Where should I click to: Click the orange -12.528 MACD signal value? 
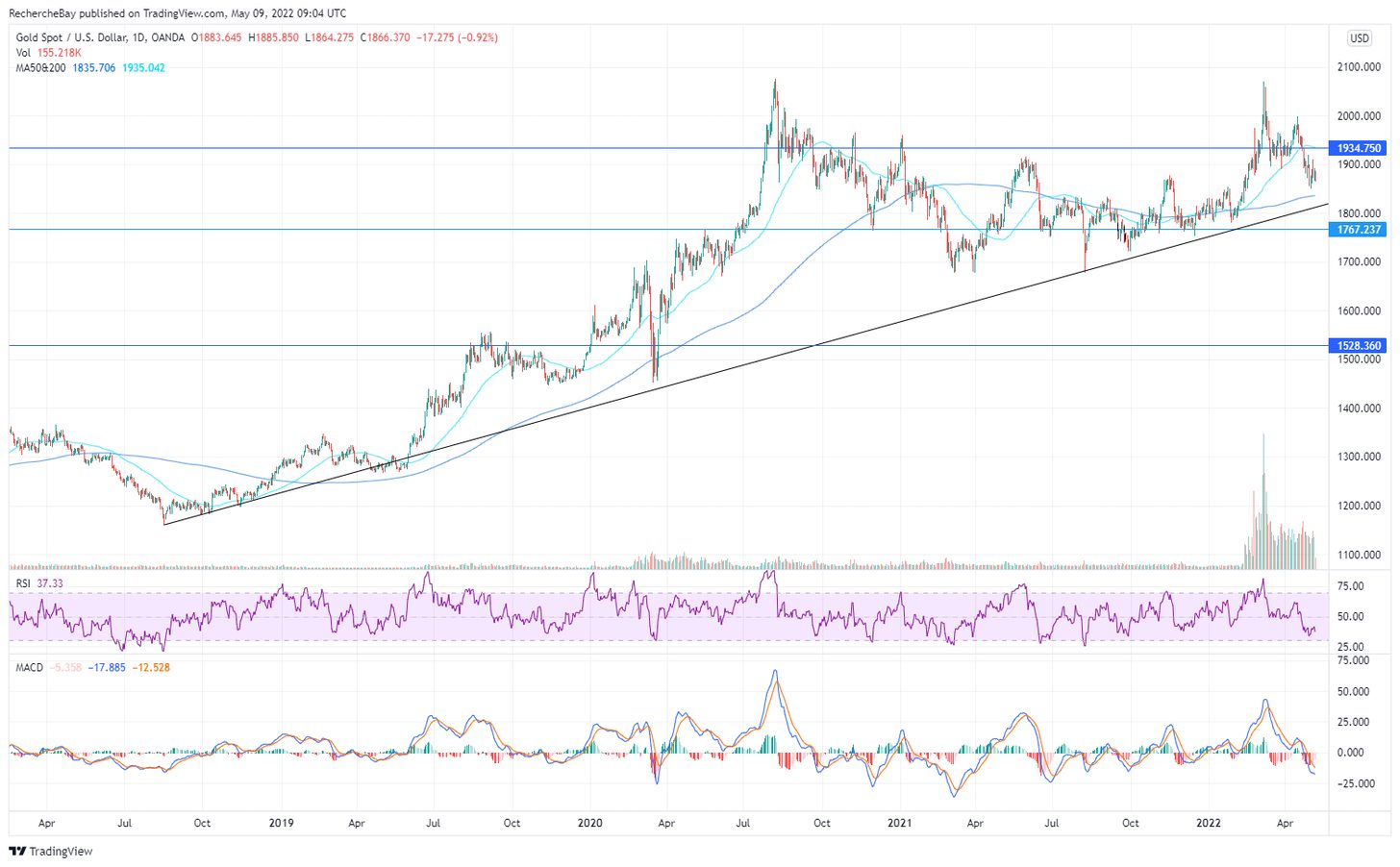click(151, 667)
